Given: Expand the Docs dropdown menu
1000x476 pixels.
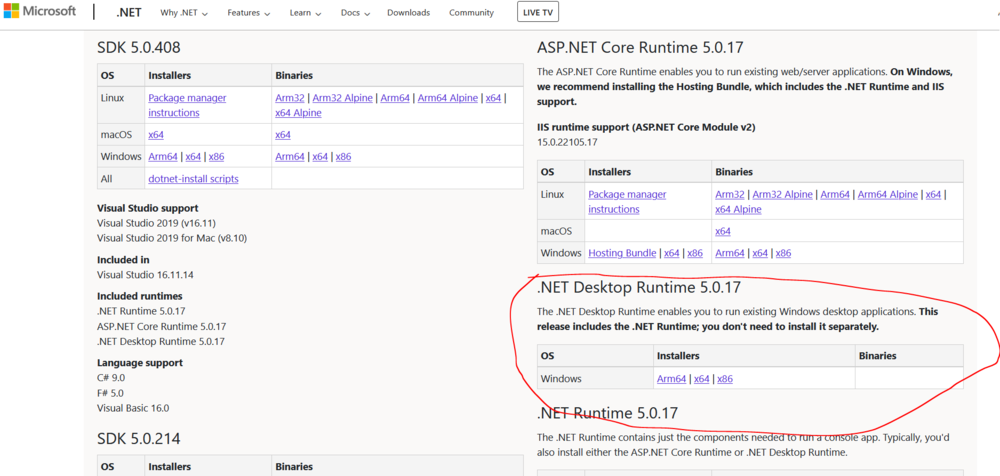Looking at the screenshot, I should (x=354, y=13).
